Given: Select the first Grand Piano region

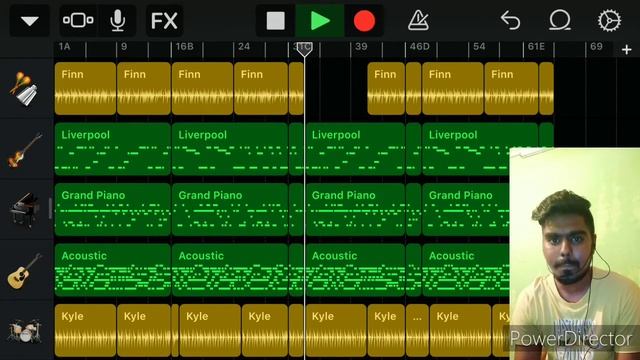Looking at the screenshot, I should (x=113, y=209).
